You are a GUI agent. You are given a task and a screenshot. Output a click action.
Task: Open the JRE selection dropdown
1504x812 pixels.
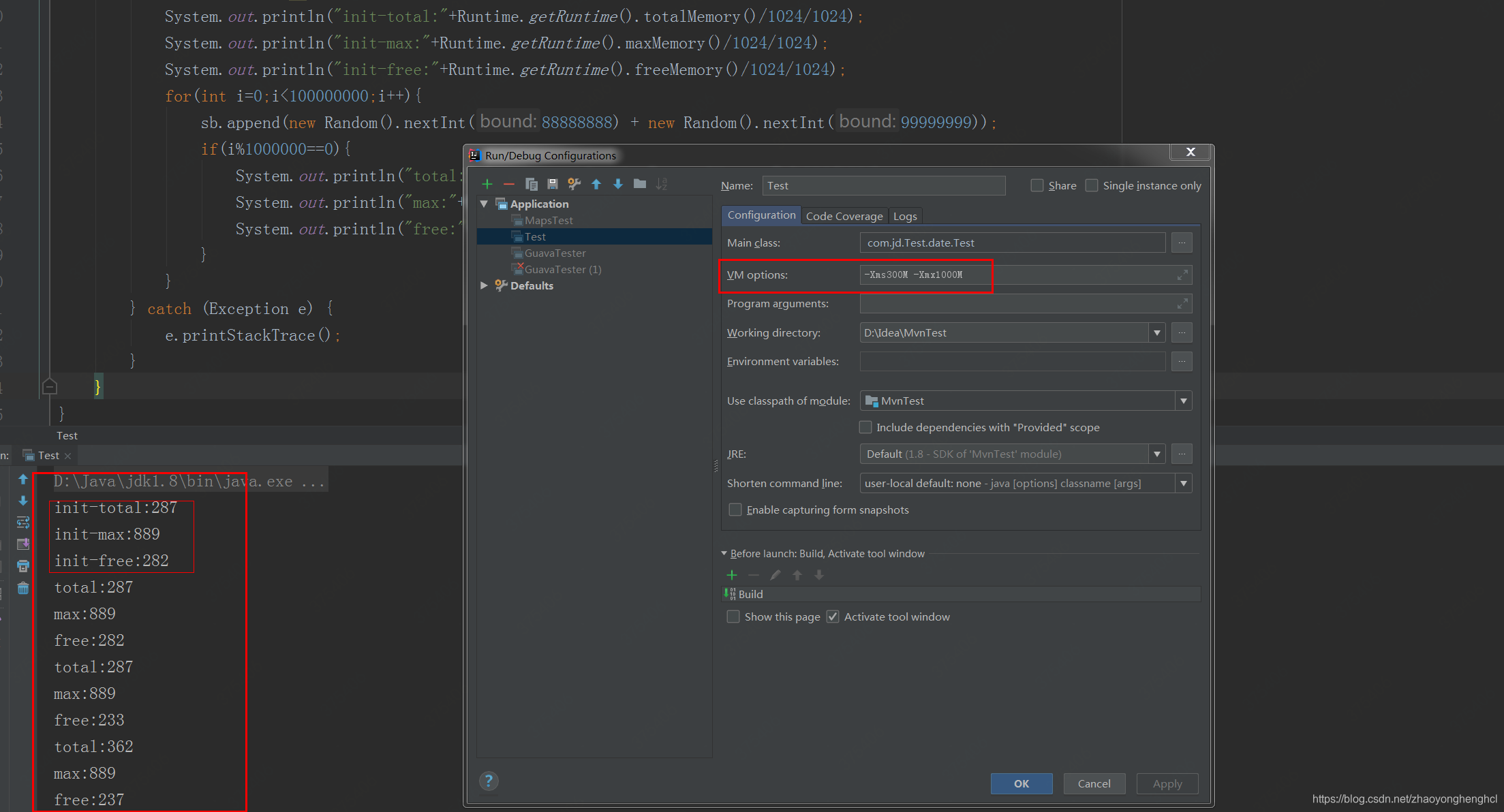(x=1156, y=454)
